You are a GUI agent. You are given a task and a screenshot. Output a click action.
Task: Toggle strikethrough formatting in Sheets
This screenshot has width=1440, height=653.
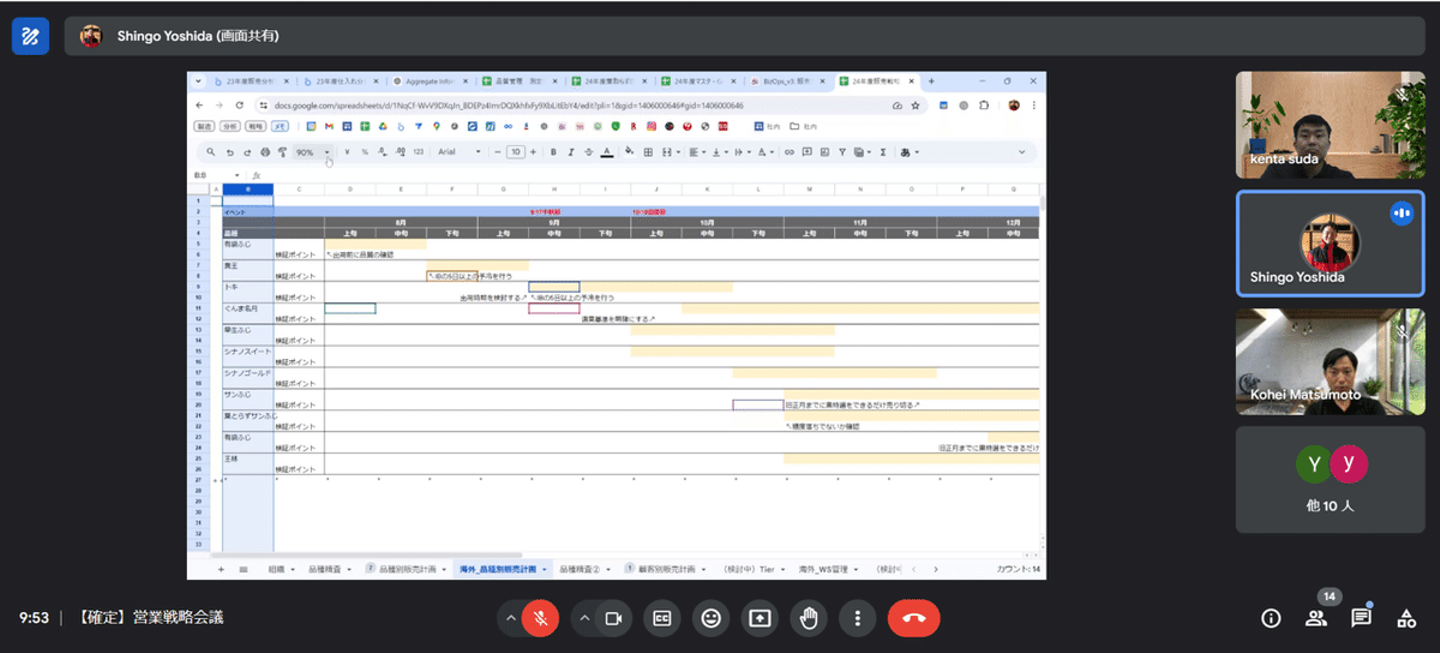click(x=589, y=152)
